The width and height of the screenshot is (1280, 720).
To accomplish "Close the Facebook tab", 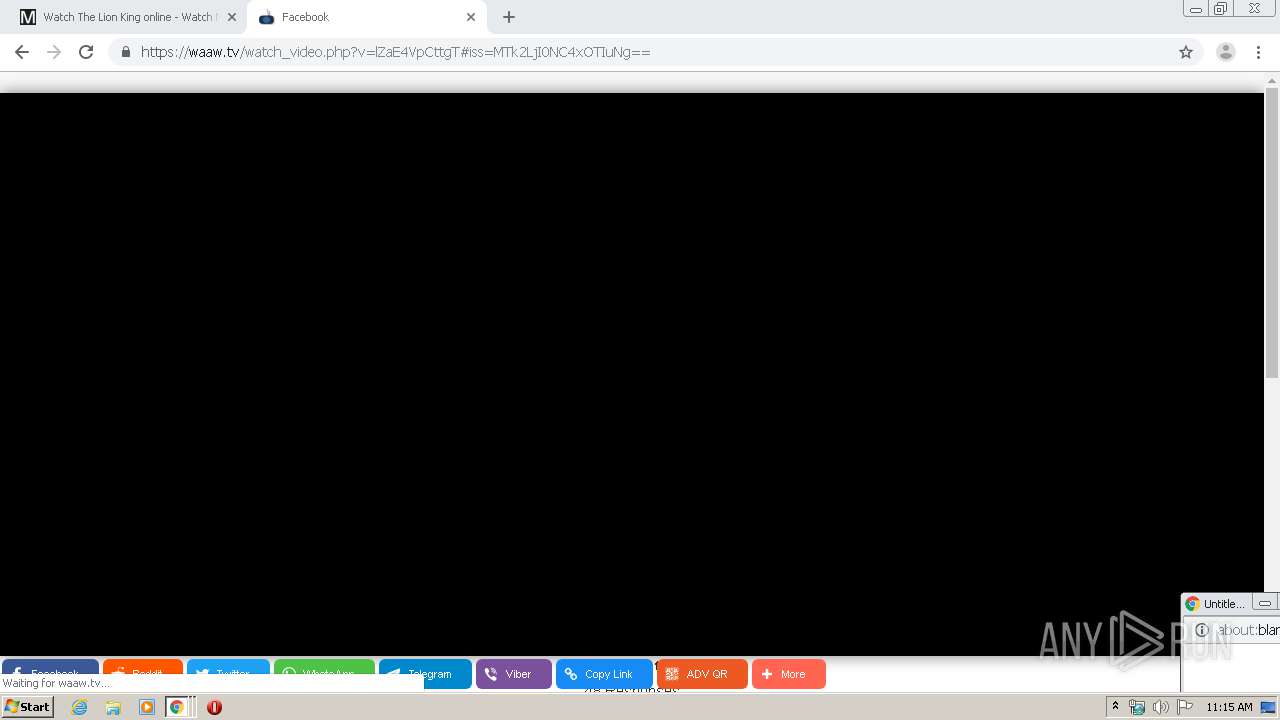I will coord(471,17).
